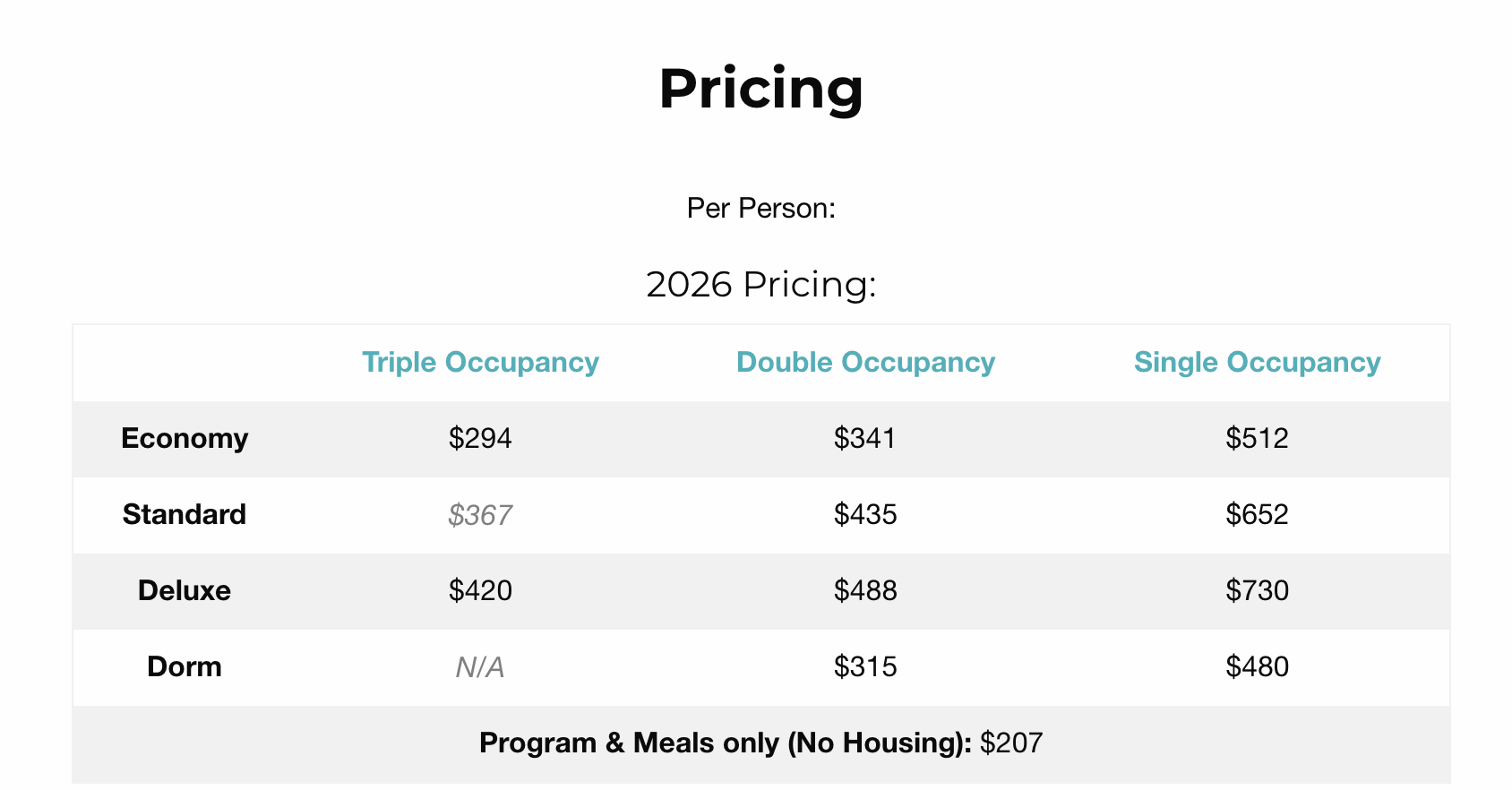Select the $652 Standard single price
The height and width of the screenshot is (790, 1512).
(1257, 514)
